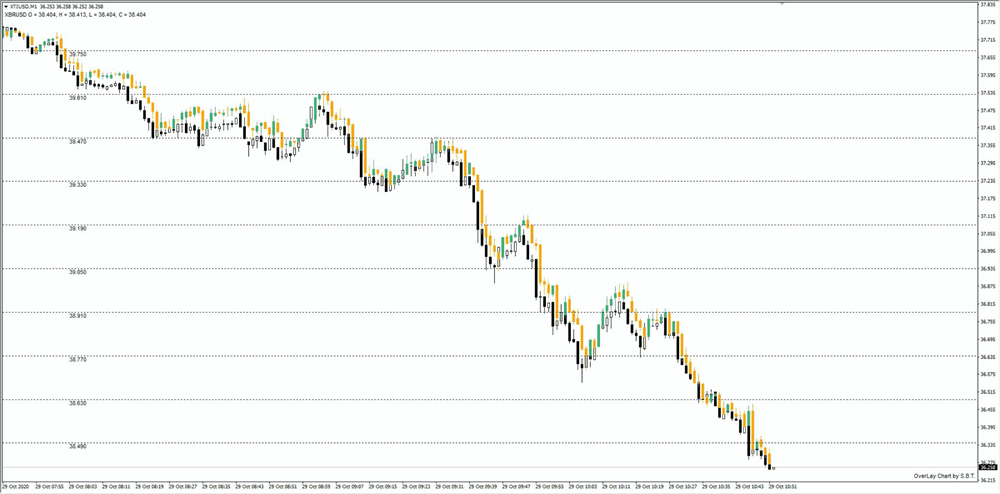The height and width of the screenshot is (494, 1000).
Task: Select the overlay level label 38.490
Action: point(78,447)
